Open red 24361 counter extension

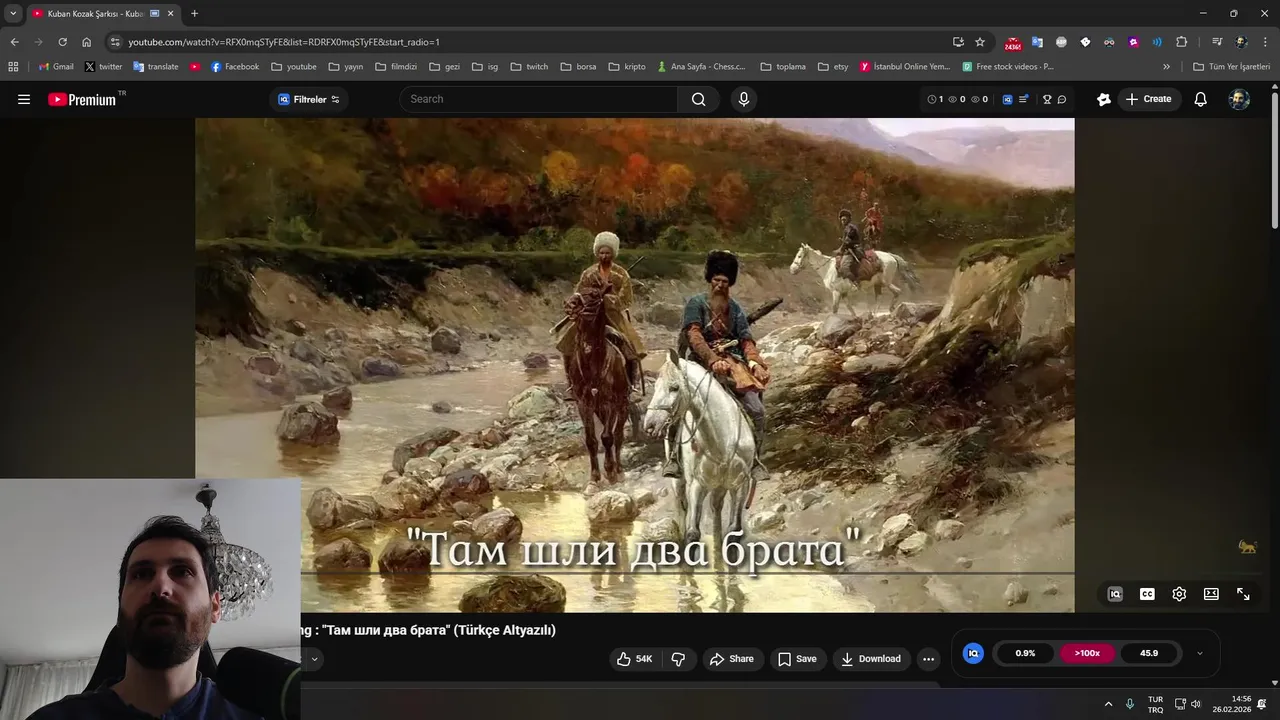[1013, 43]
